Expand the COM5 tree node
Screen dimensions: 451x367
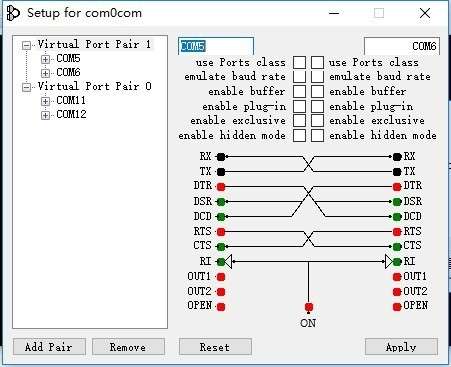(45, 59)
